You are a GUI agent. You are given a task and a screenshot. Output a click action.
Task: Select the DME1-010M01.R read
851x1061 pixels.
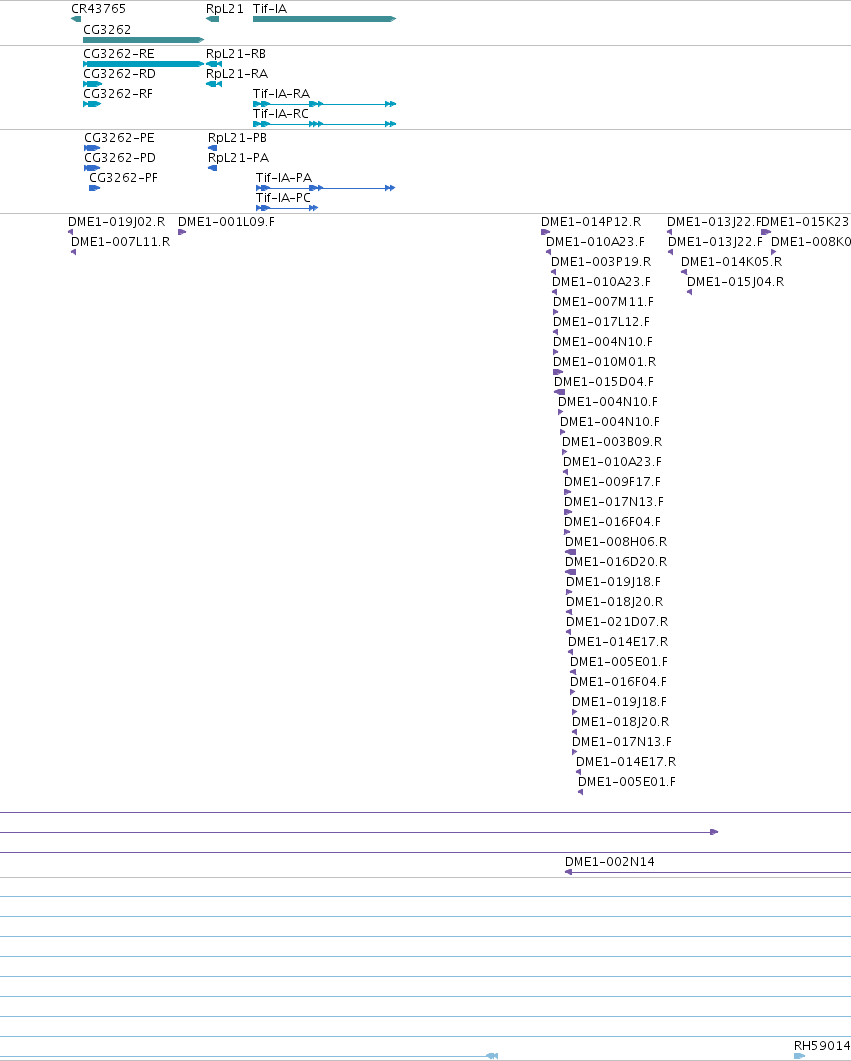tap(558, 372)
